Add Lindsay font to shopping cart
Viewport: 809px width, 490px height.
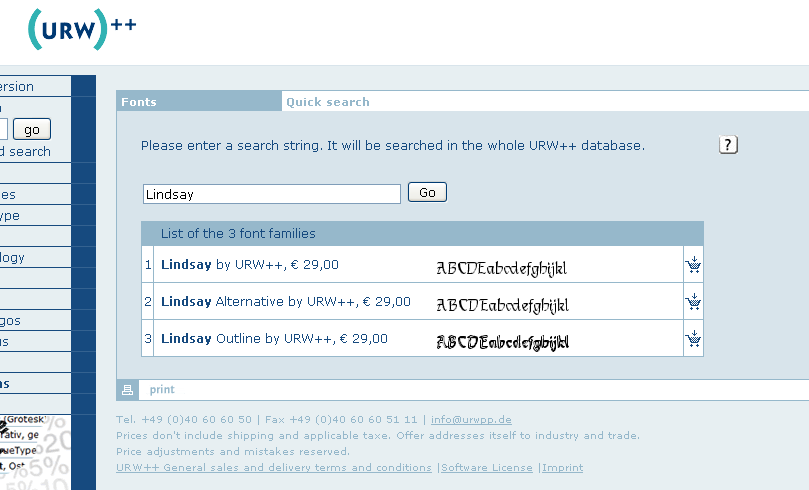(693, 265)
